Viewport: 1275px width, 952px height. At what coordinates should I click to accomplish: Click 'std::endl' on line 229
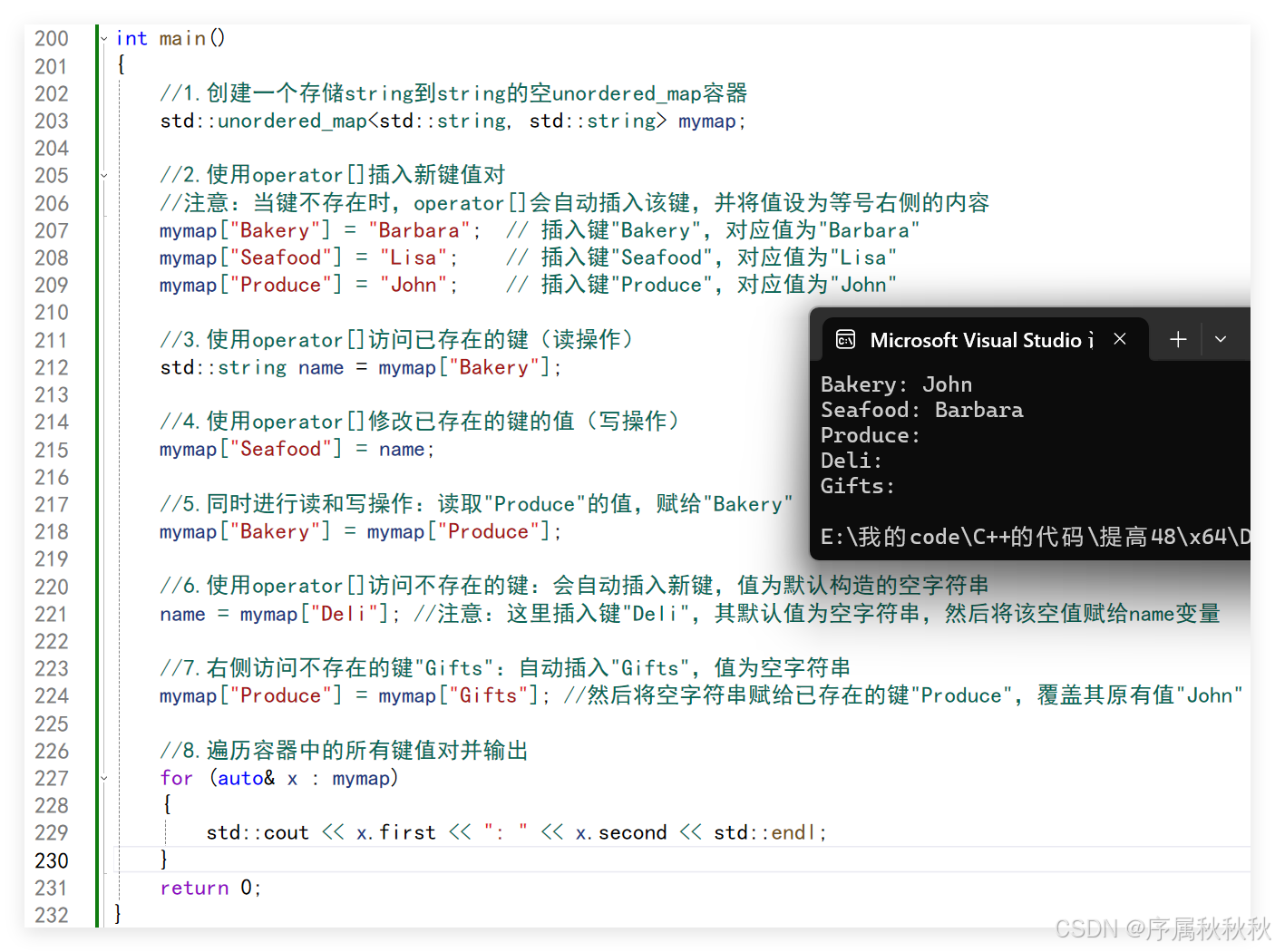click(x=765, y=832)
